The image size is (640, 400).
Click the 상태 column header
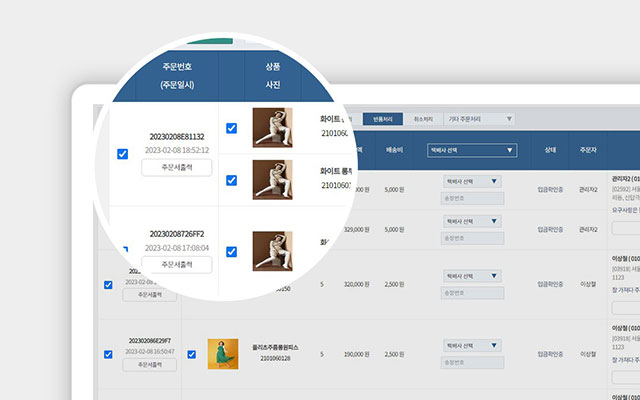tap(549, 150)
